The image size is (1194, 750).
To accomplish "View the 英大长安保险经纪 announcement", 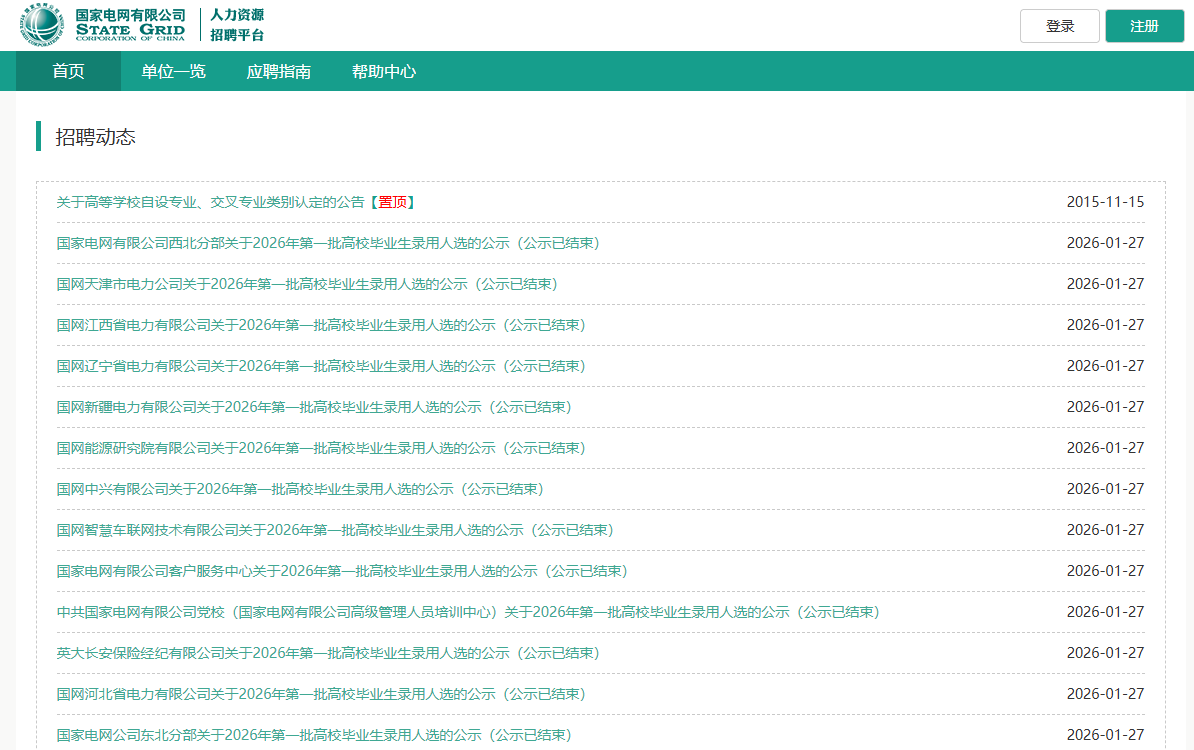I will [328, 653].
